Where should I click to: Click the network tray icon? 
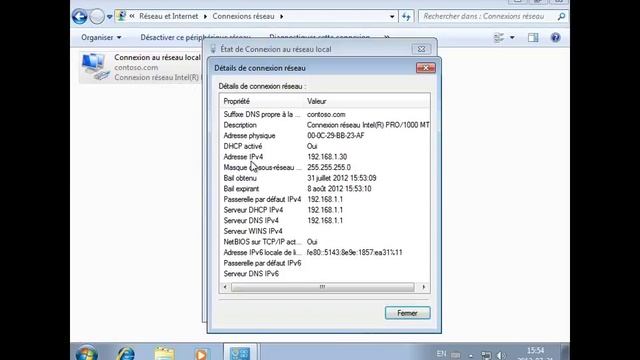[x=486, y=355]
